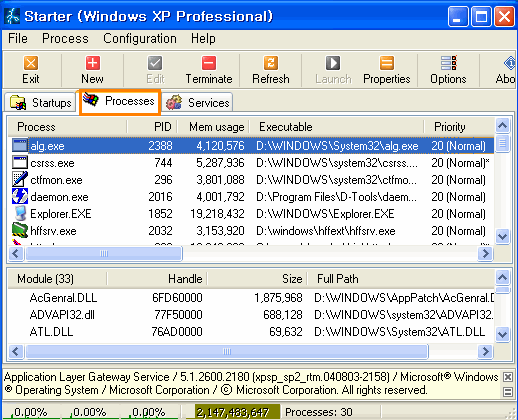Click process list scroll right arrow
Screen dimensions: 518x420
pyautogui.click(x=485, y=254)
